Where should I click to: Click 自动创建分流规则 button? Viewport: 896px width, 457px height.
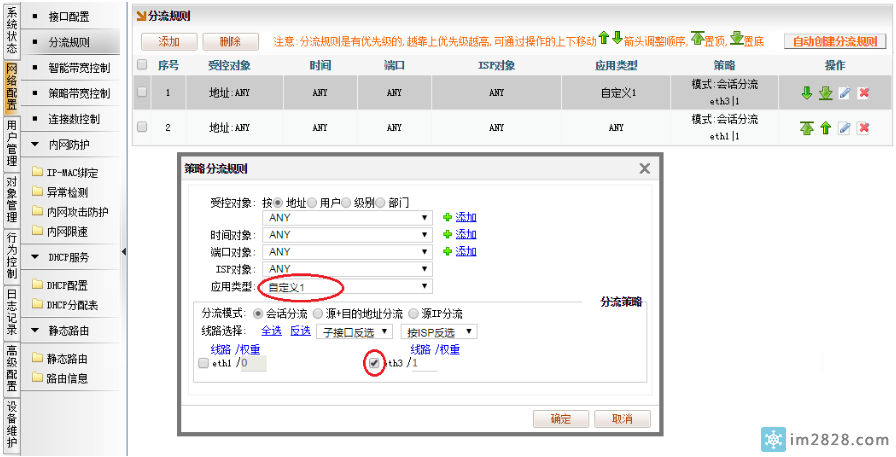point(835,42)
